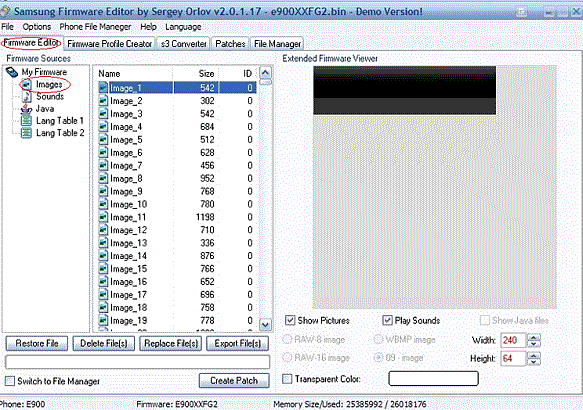
Task: Select the My Firmware phone icon
Action: coord(12,72)
